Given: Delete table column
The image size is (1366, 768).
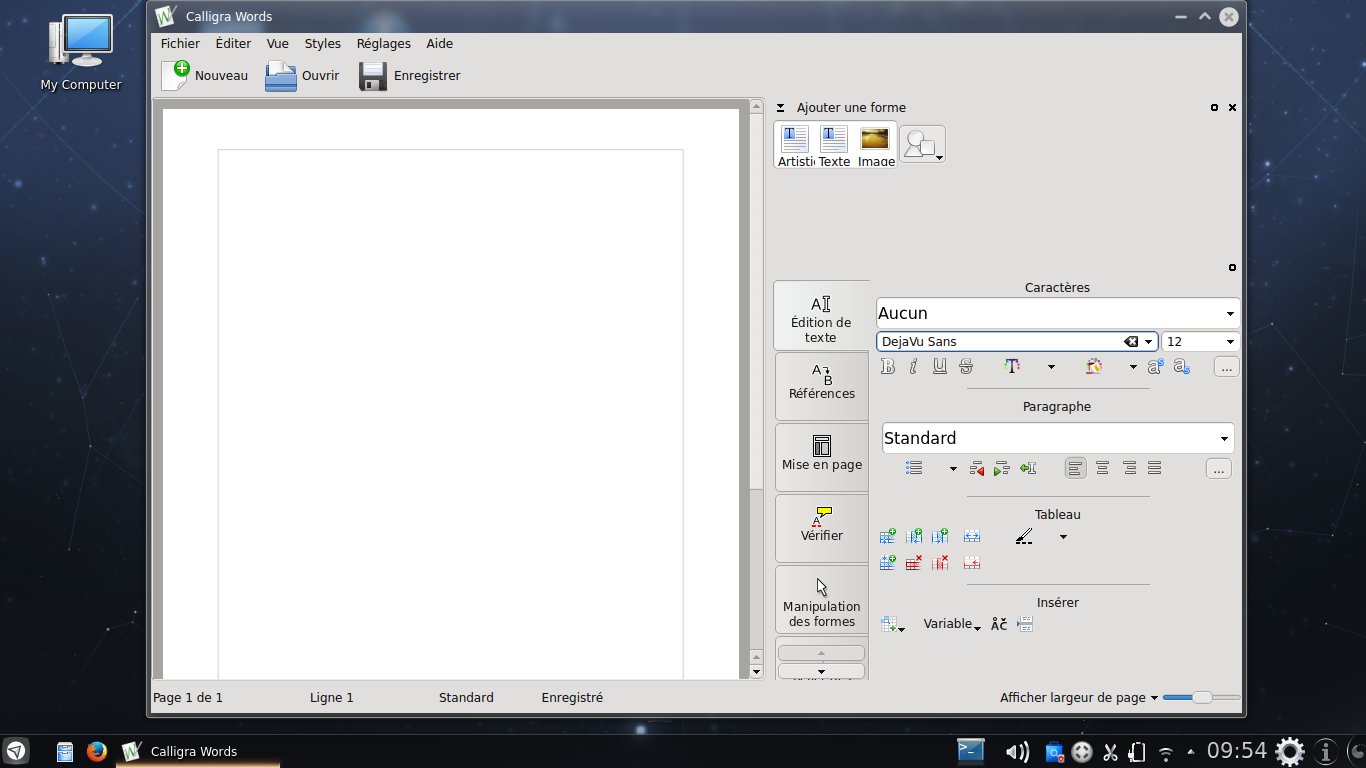Looking at the screenshot, I should [x=939, y=563].
